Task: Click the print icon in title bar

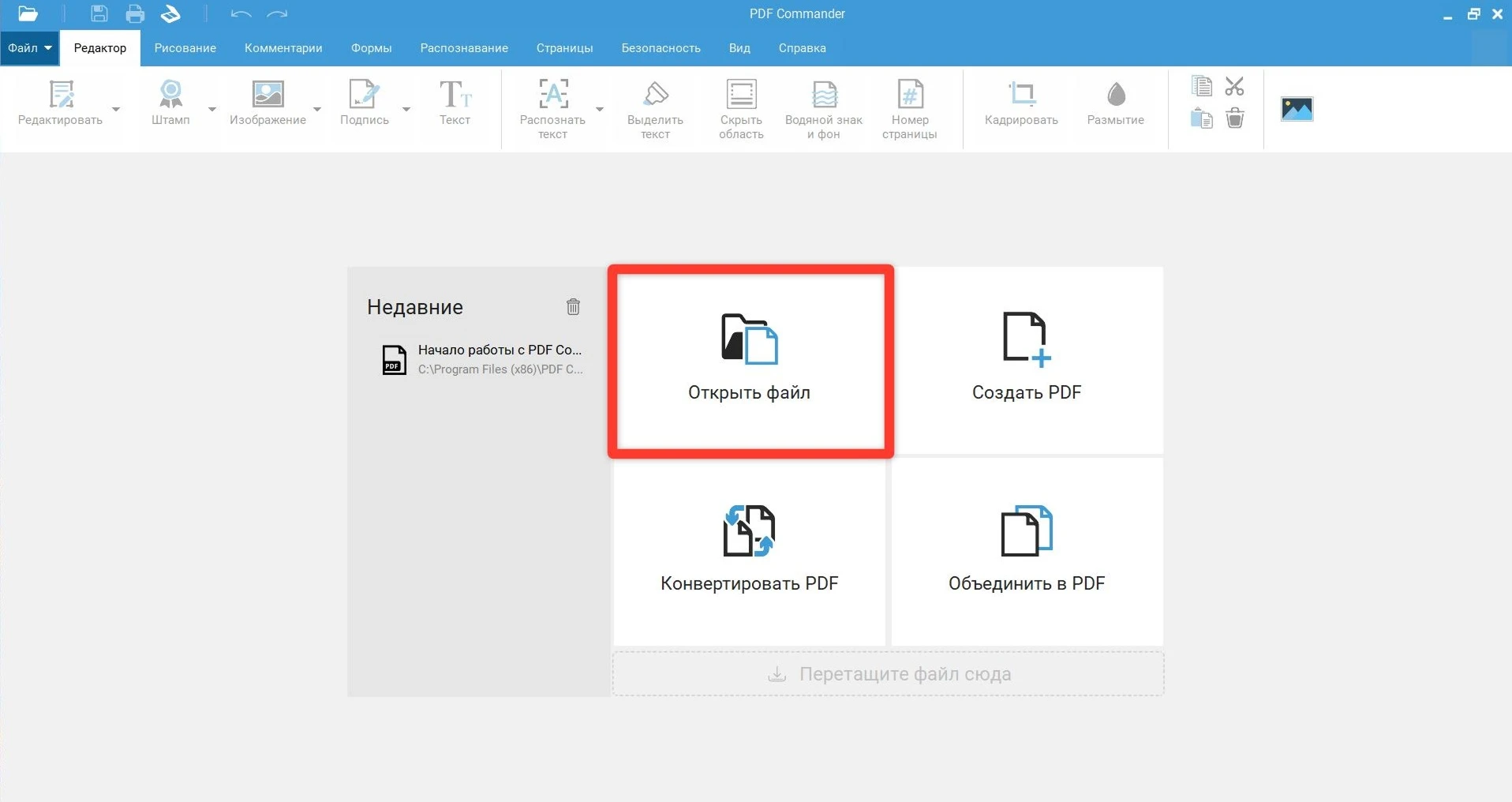Action: pos(135,13)
